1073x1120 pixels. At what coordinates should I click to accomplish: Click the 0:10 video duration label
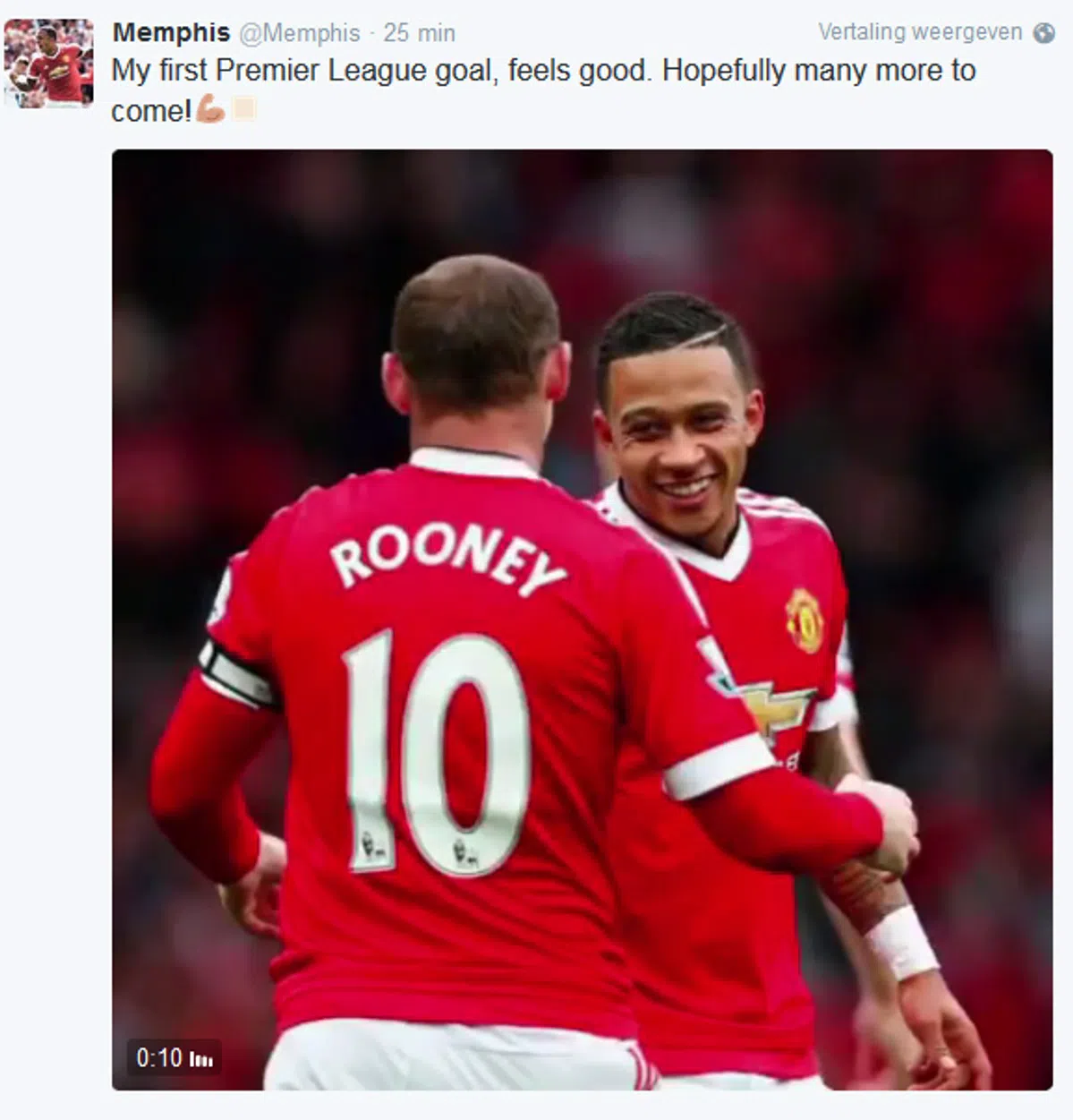point(158,1058)
